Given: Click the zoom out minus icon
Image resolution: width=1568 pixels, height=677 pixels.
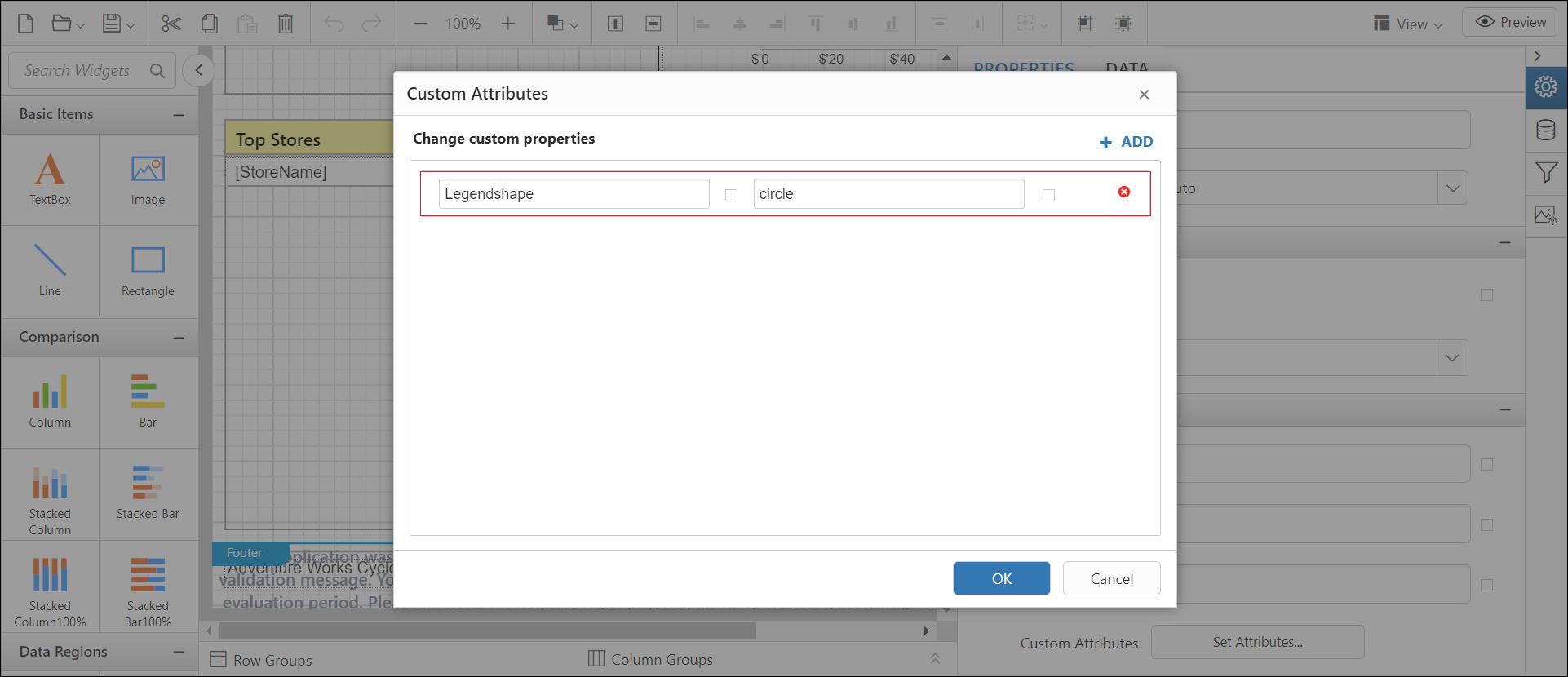Looking at the screenshot, I should (420, 24).
